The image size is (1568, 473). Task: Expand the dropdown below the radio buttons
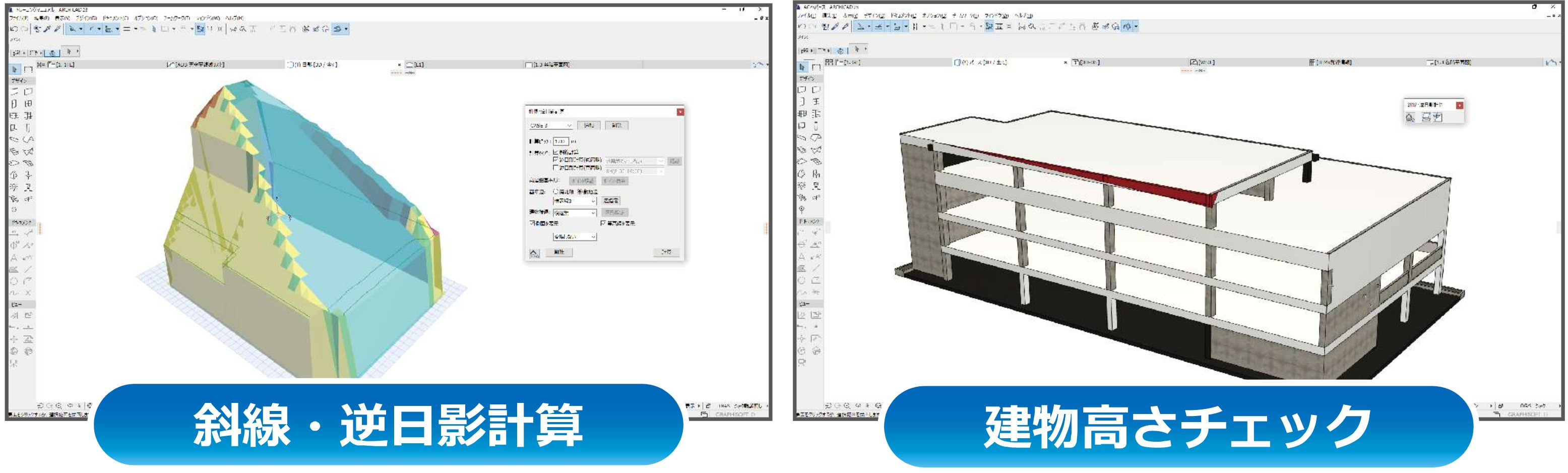click(574, 201)
